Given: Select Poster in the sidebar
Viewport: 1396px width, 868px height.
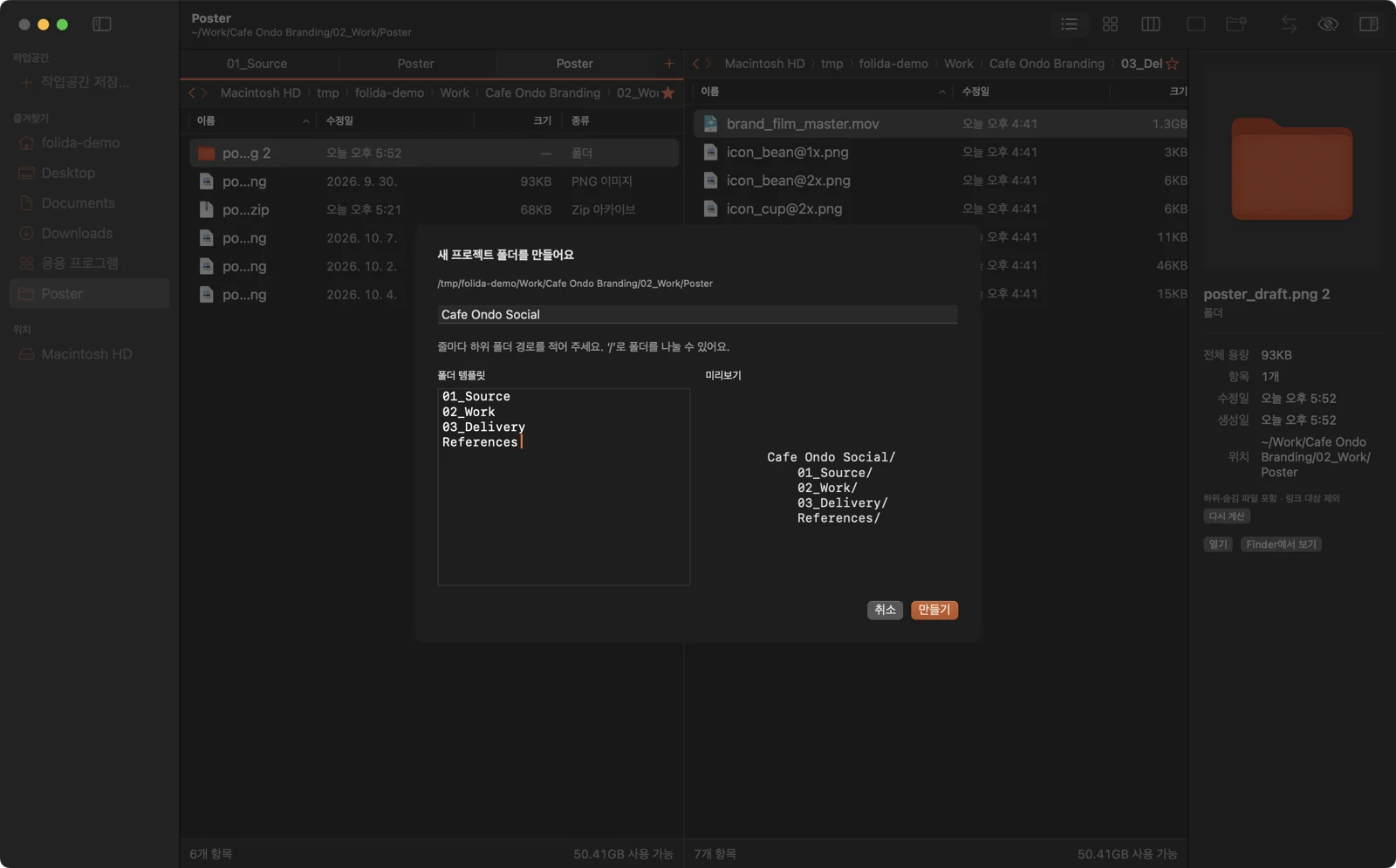Looking at the screenshot, I should [89, 293].
